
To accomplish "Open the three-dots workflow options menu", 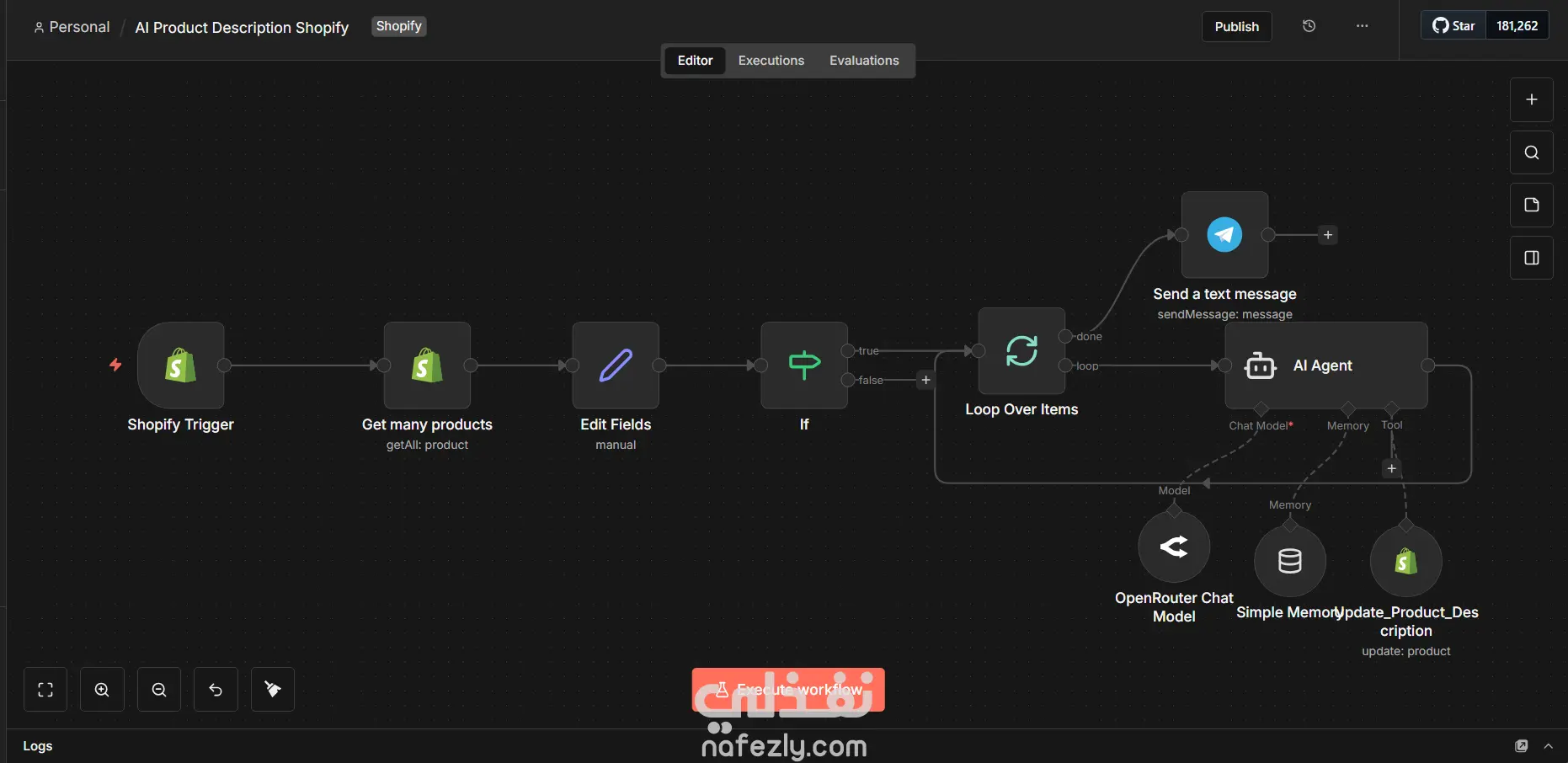I will (1362, 26).
